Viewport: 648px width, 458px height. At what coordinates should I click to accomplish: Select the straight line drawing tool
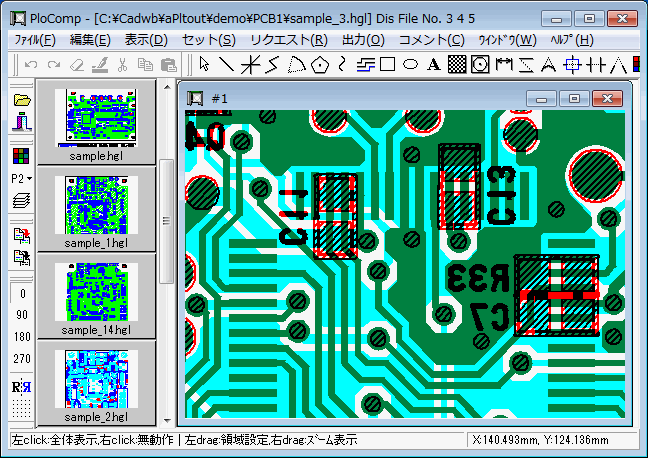point(226,64)
